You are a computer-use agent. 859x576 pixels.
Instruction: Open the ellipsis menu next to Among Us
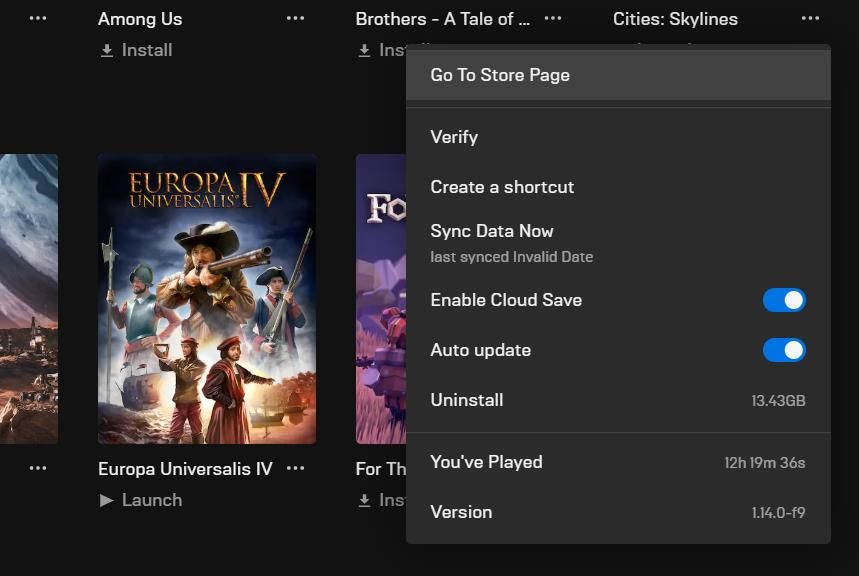[x=295, y=18]
